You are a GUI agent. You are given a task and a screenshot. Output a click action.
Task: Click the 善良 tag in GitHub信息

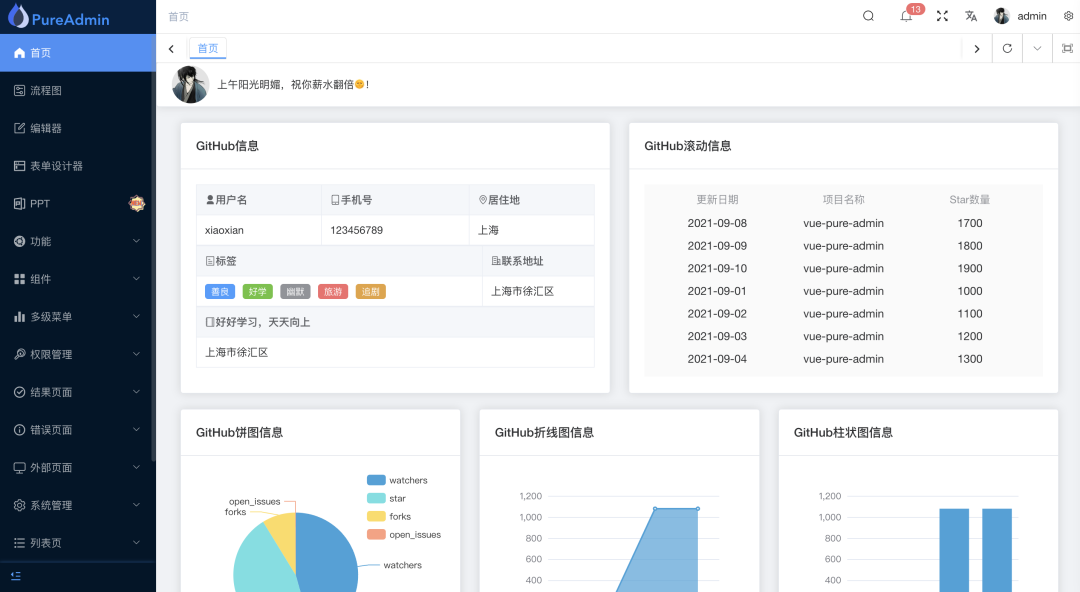pos(219,291)
